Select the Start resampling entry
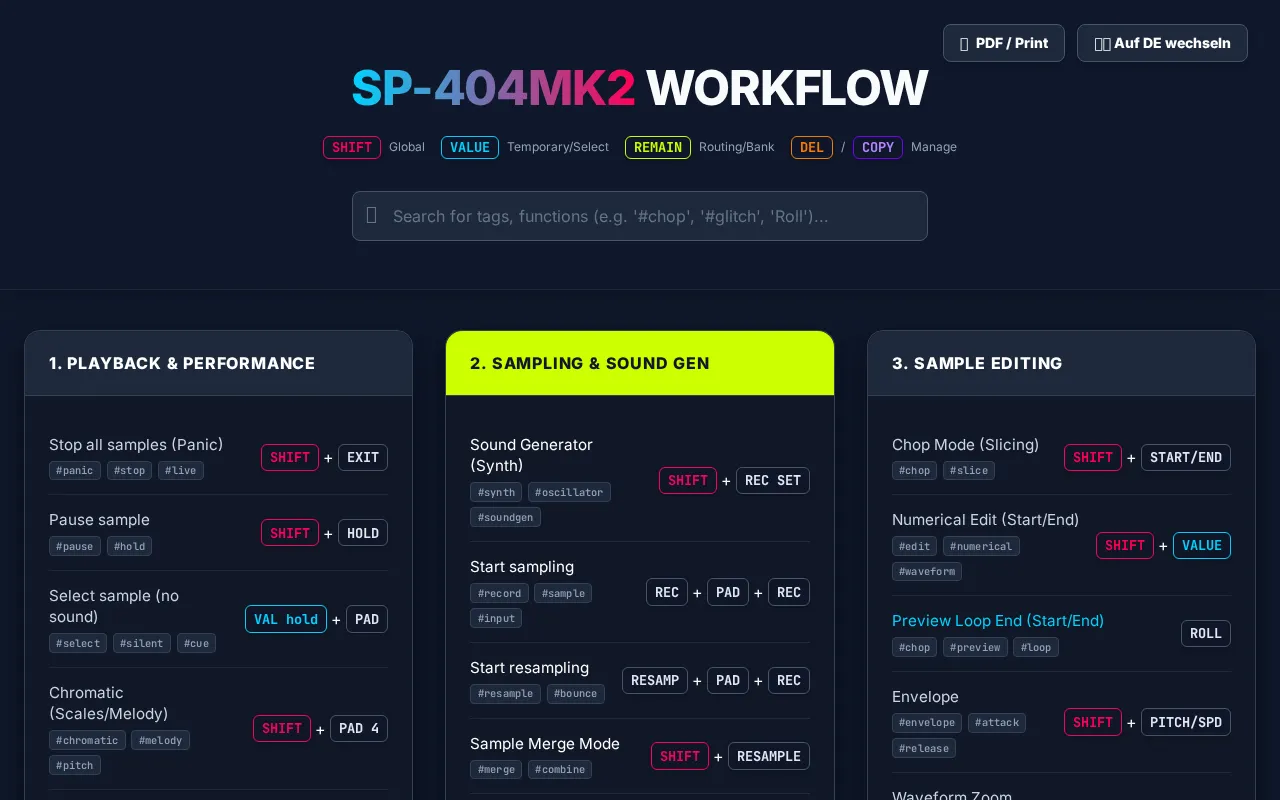This screenshot has height=800, width=1280. pos(529,668)
